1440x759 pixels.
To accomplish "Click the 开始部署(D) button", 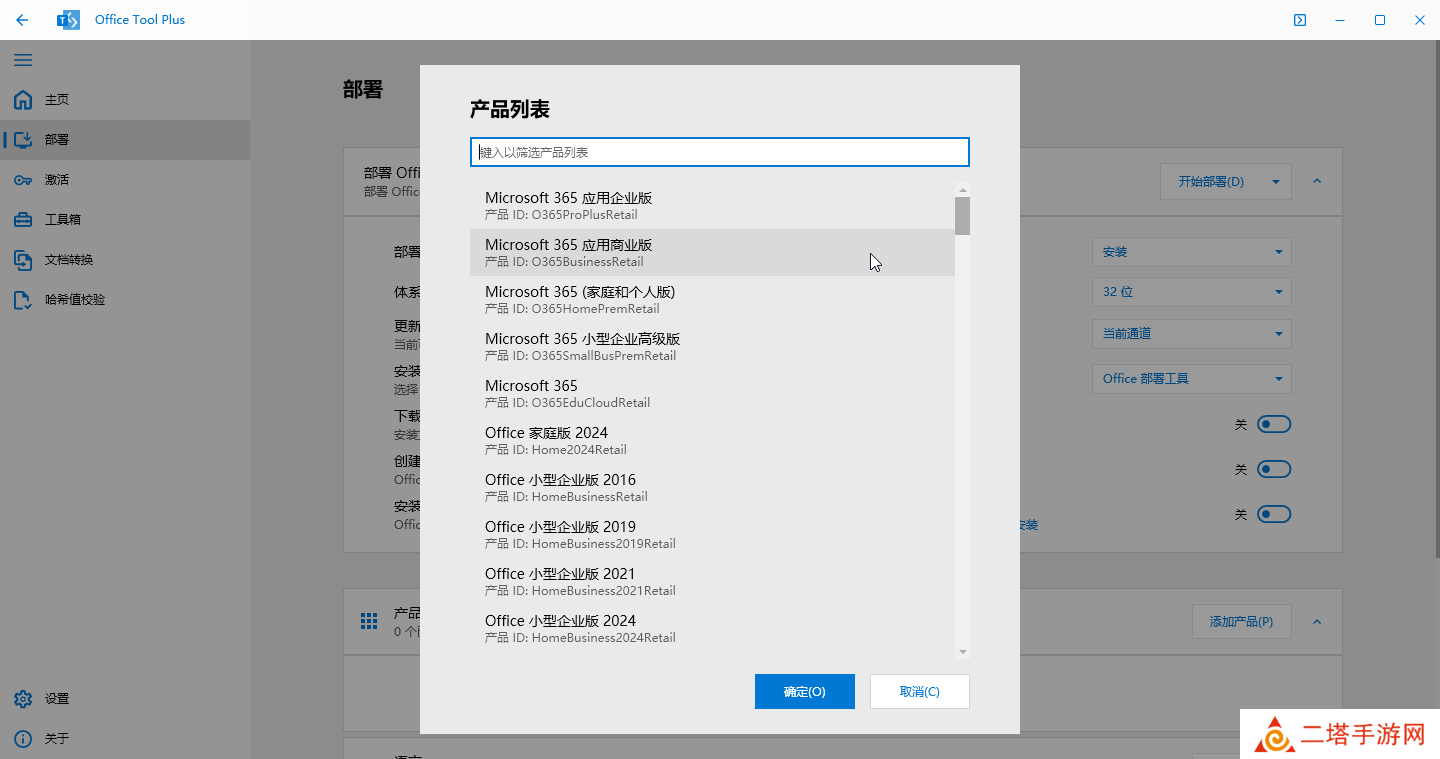I will tap(1210, 182).
